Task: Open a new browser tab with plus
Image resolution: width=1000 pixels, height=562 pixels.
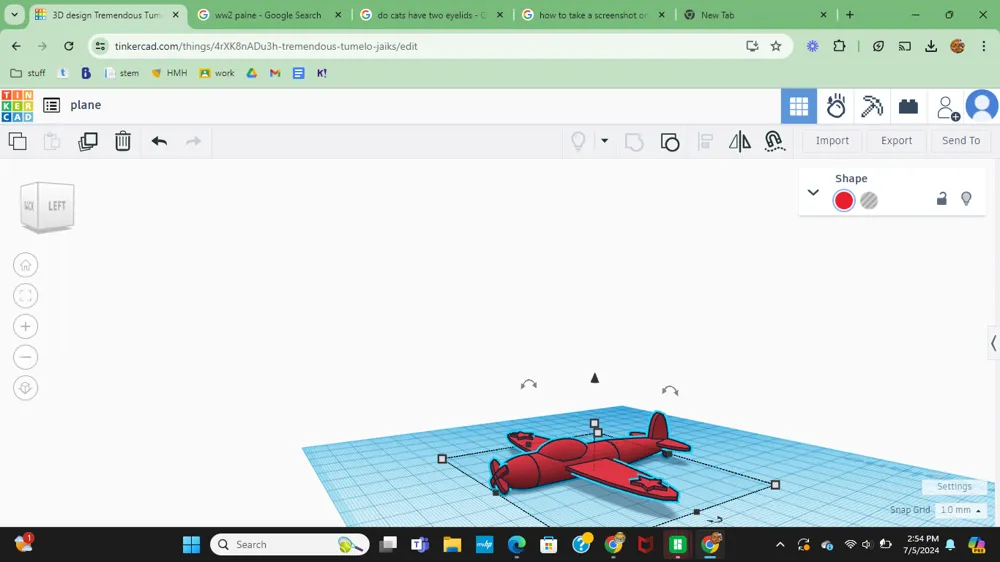Action: point(849,15)
